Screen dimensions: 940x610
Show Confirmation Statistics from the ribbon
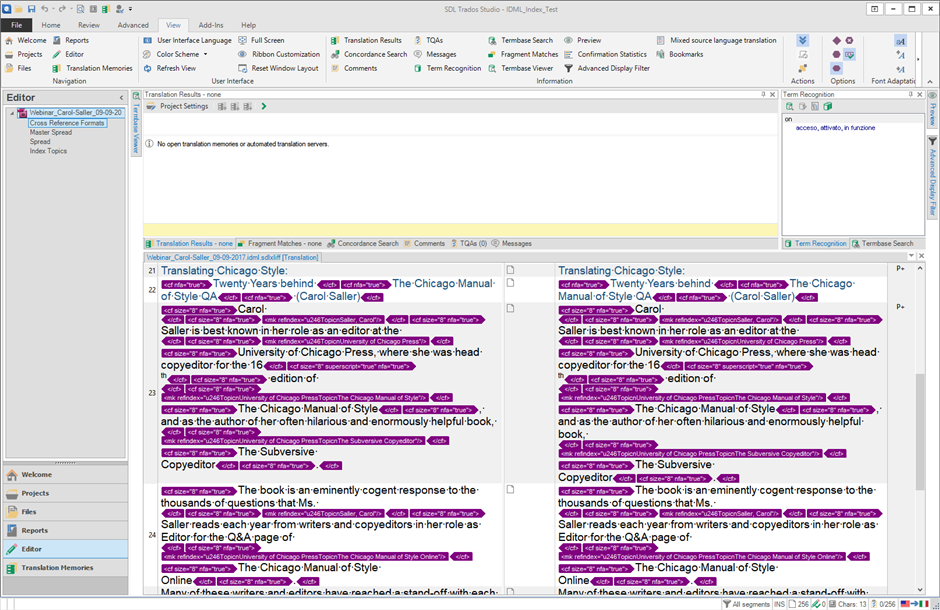pyautogui.click(x=605, y=54)
